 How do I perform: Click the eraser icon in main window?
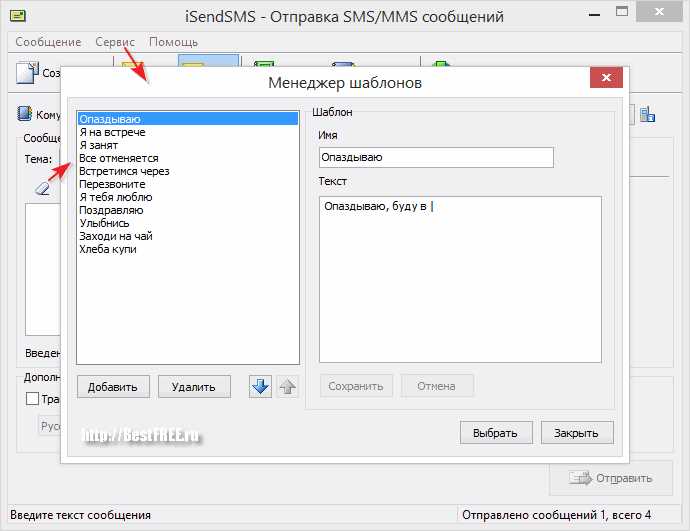click(x=42, y=188)
